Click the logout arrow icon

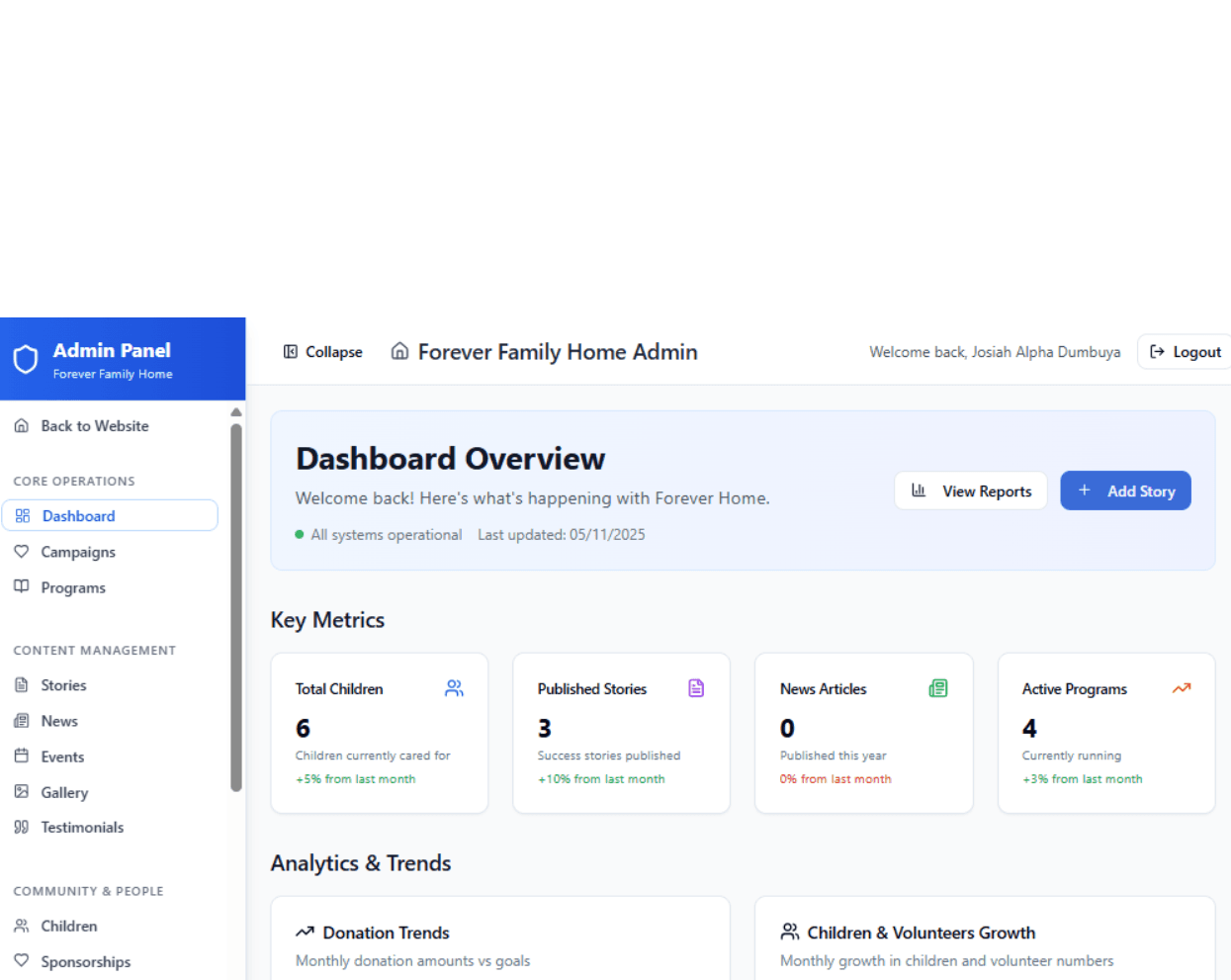[1157, 351]
